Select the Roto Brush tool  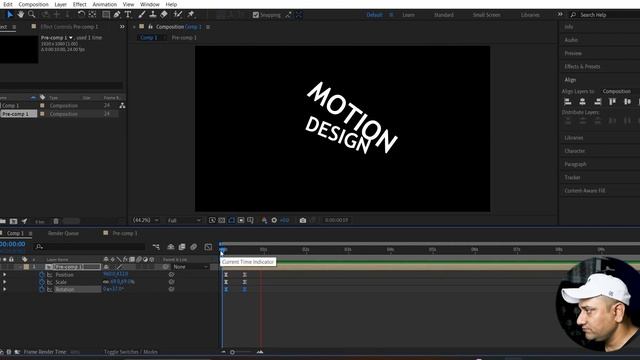pyautogui.click(x=178, y=15)
